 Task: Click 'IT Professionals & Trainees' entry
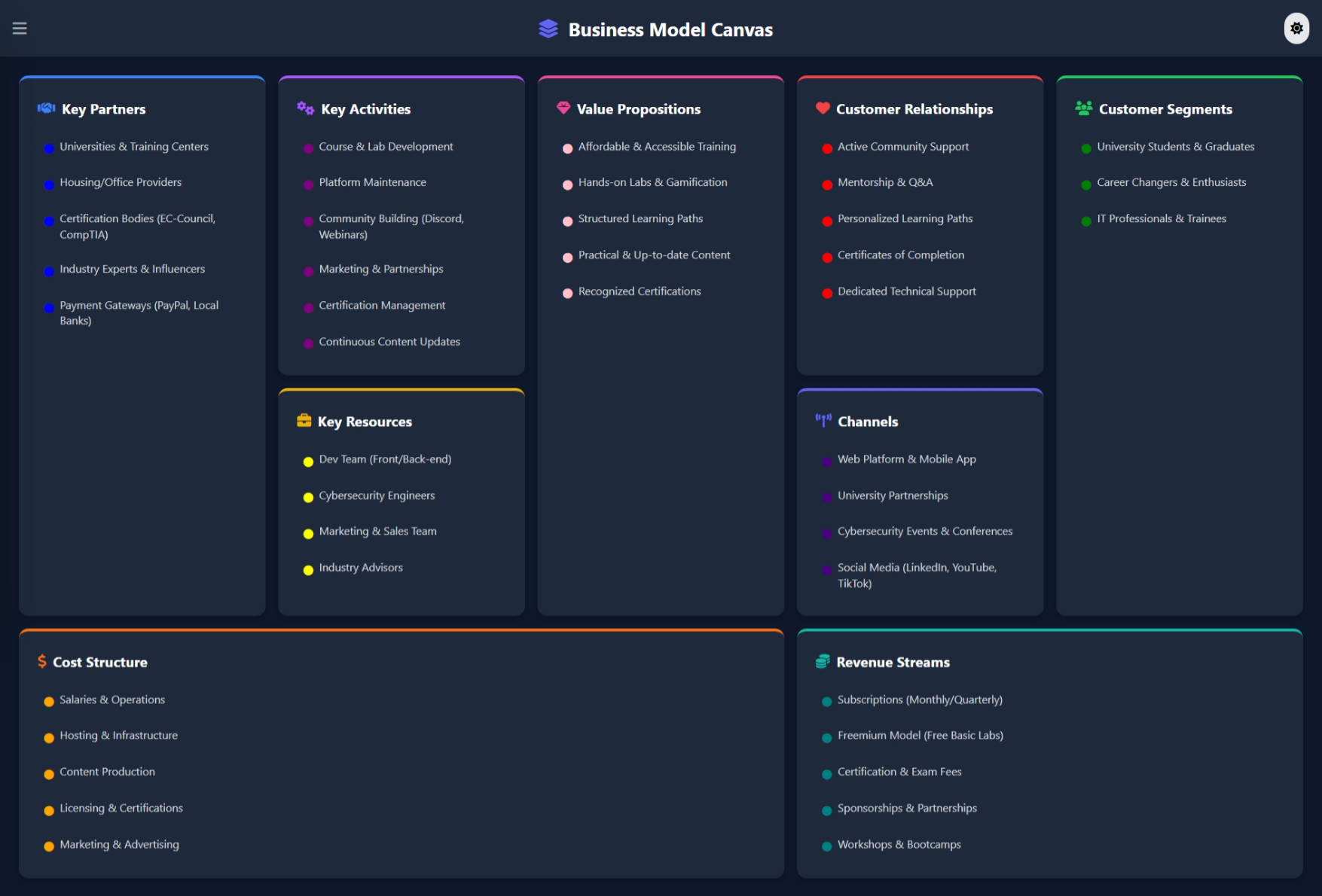1161,218
